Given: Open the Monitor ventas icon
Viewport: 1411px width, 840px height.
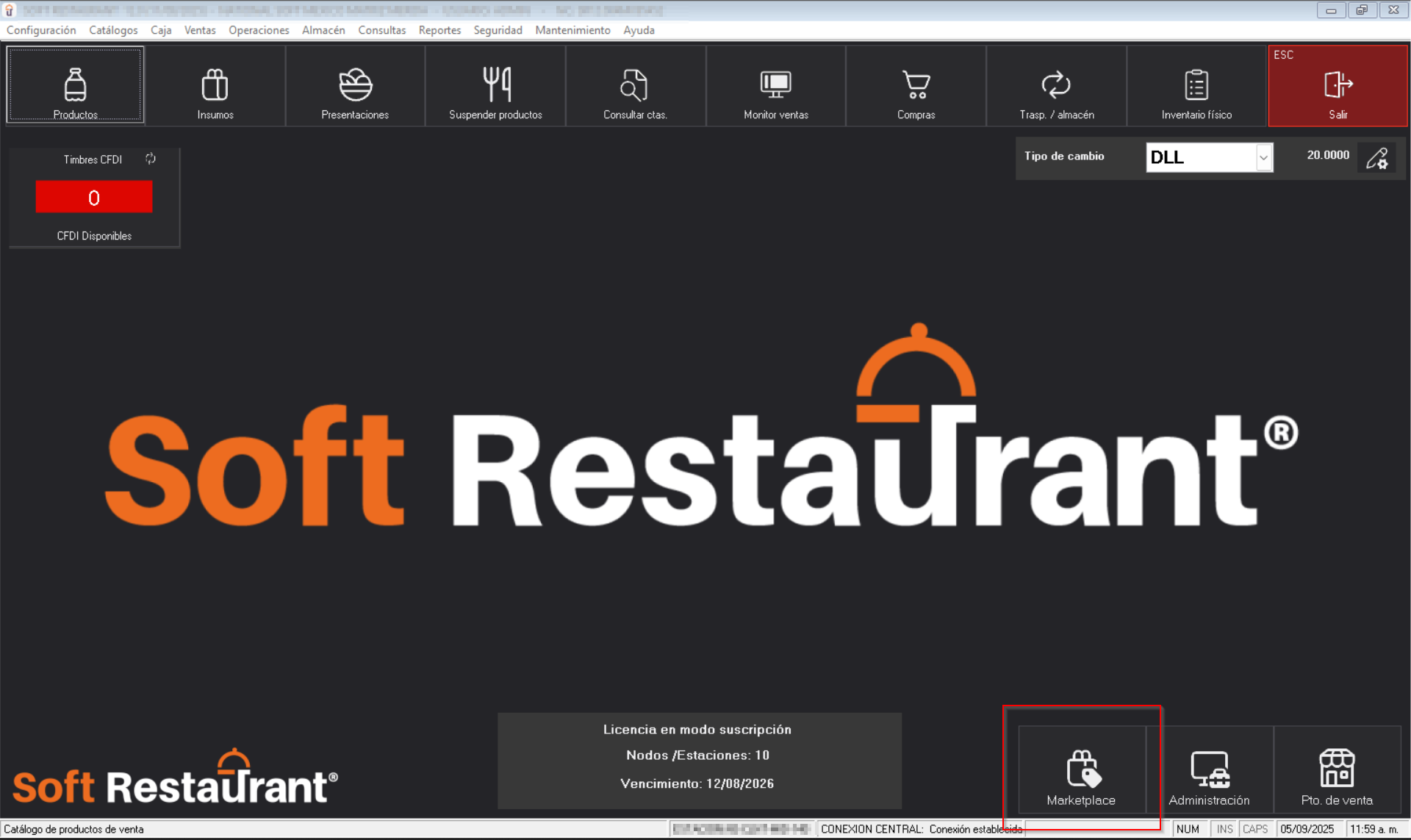Looking at the screenshot, I should click(x=775, y=85).
